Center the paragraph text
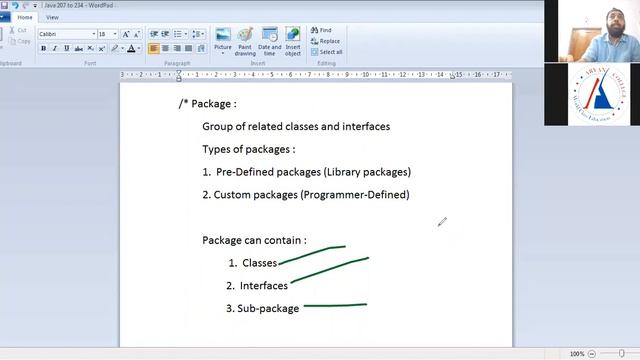Image resolution: width=640 pixels, height=360 pixels. pos(165,48)
